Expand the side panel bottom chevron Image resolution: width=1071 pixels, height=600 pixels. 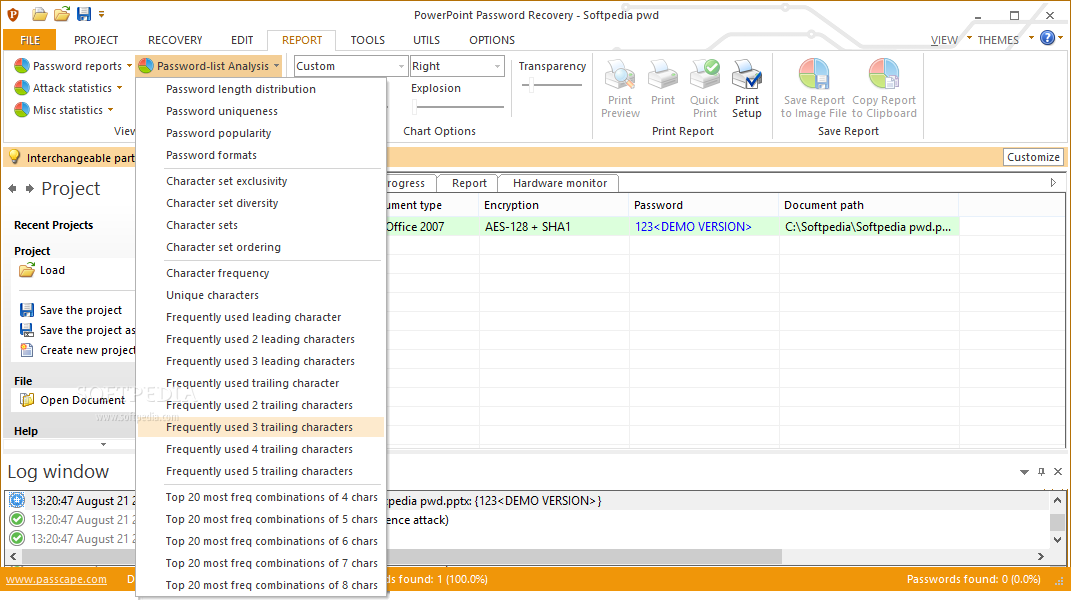point(104,444)
